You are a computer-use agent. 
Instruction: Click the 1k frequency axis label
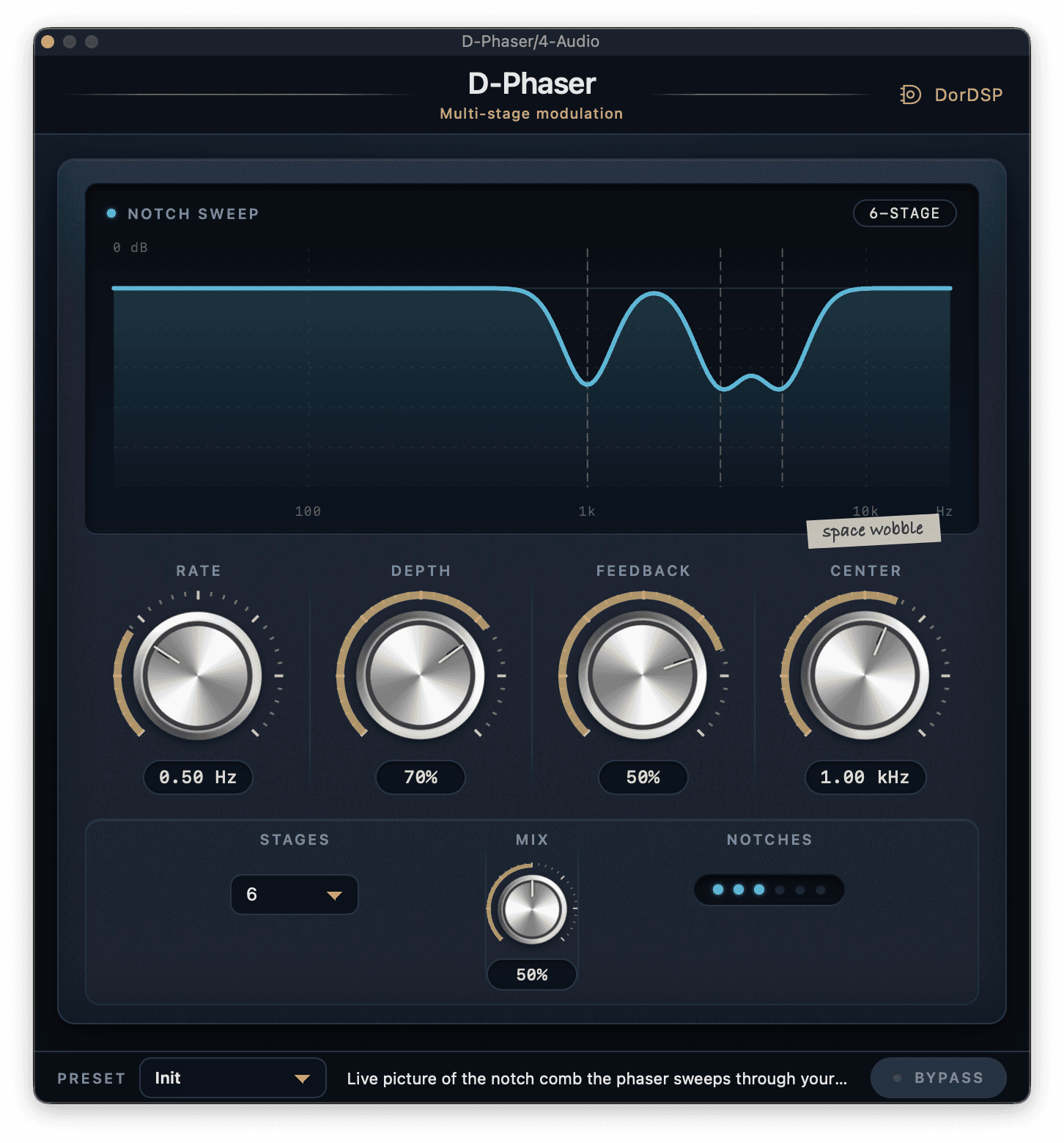587,511
